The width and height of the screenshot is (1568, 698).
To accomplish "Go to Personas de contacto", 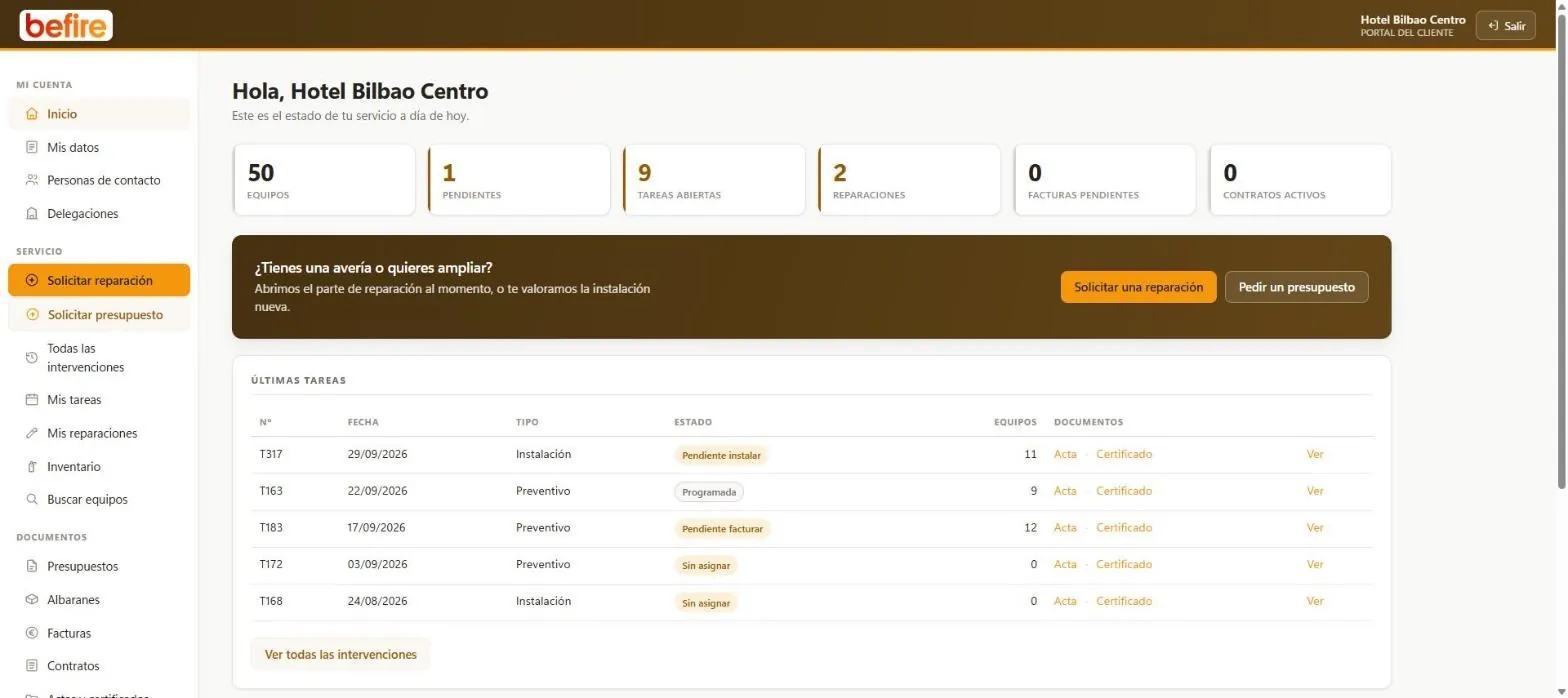I will 99,180.
